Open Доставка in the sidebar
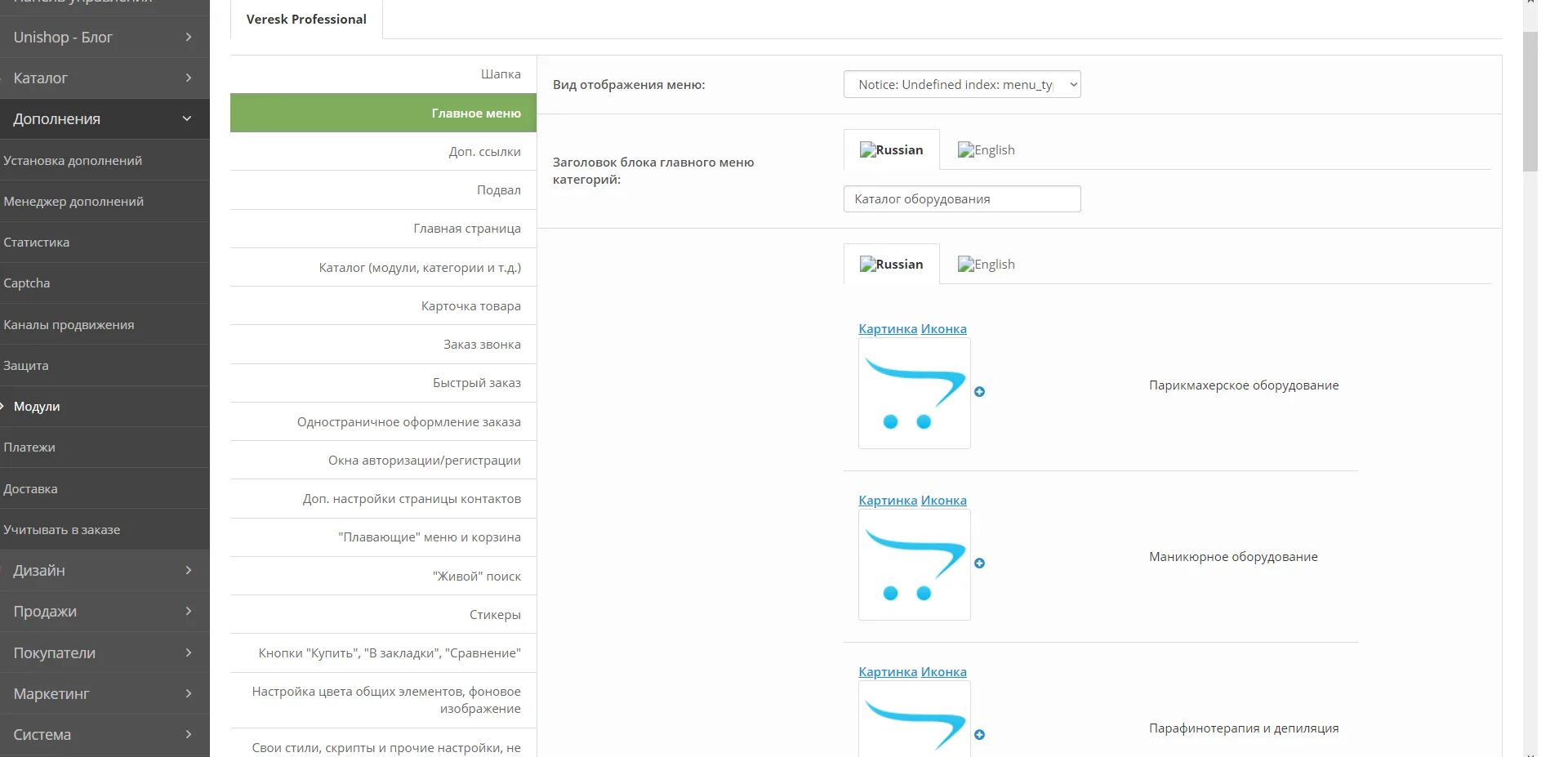1568x757 pixels. click(x=105, y=488)
